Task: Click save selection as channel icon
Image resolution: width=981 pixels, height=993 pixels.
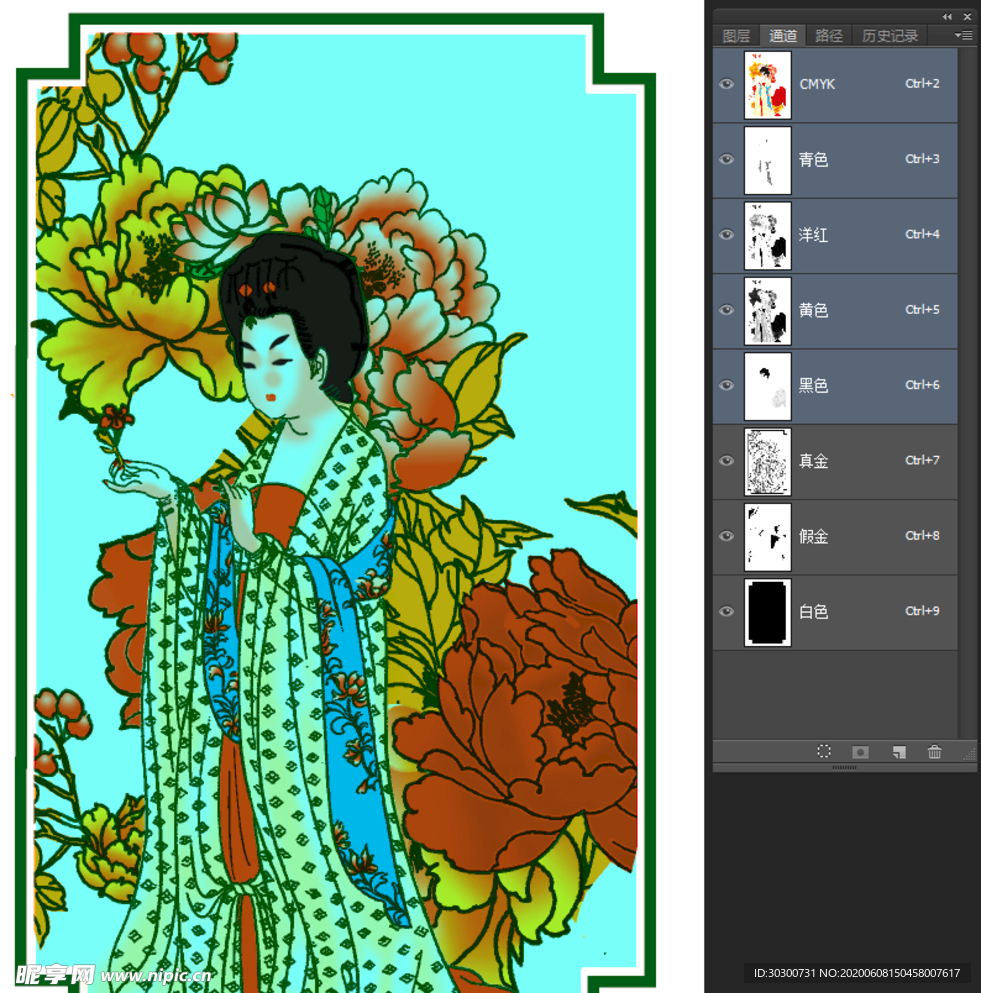Action: click(860, 752)
